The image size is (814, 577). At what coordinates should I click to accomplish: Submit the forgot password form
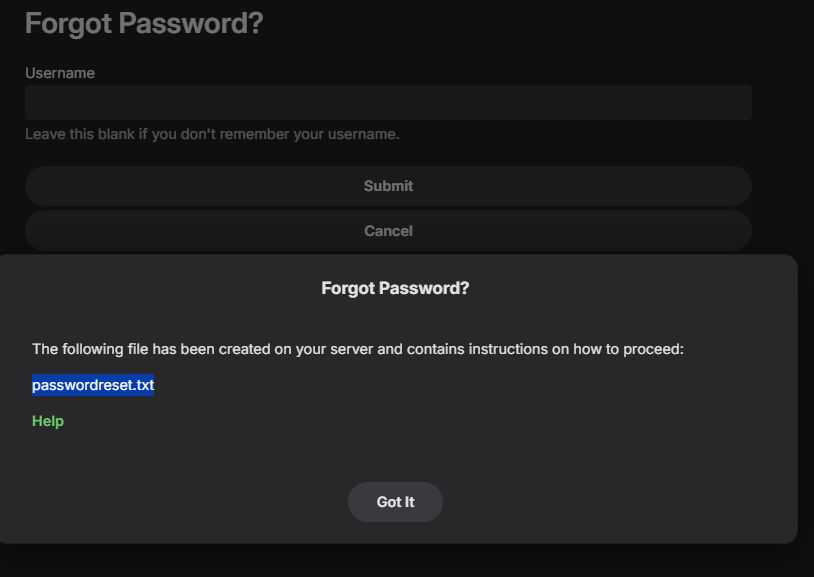pyautogui.click(x=388, y=186)
